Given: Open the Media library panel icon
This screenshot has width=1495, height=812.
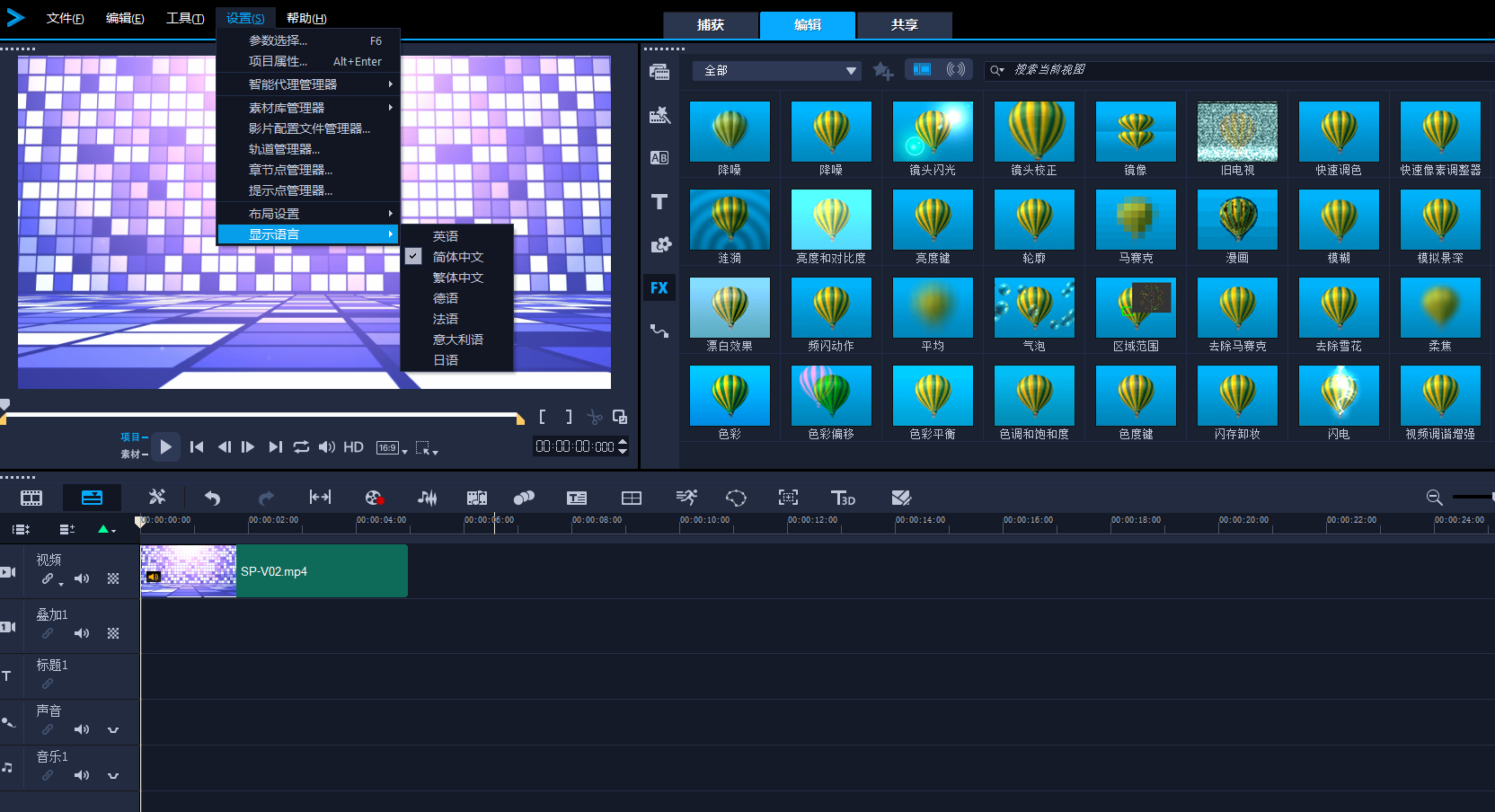Looking at the screenshot, I should (x=659, y=72).
